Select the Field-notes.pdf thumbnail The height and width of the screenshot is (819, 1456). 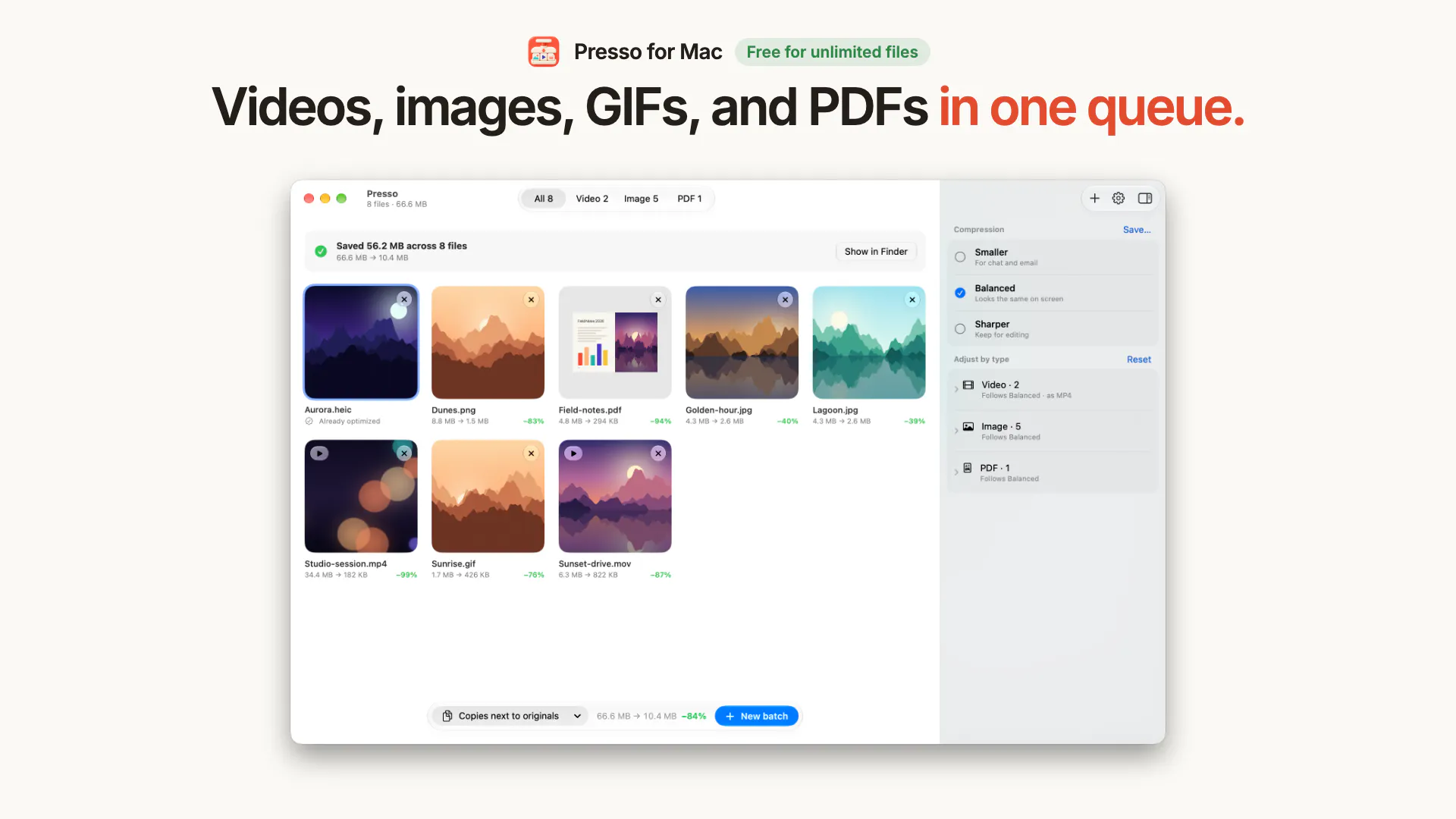(x=615, y=343)
